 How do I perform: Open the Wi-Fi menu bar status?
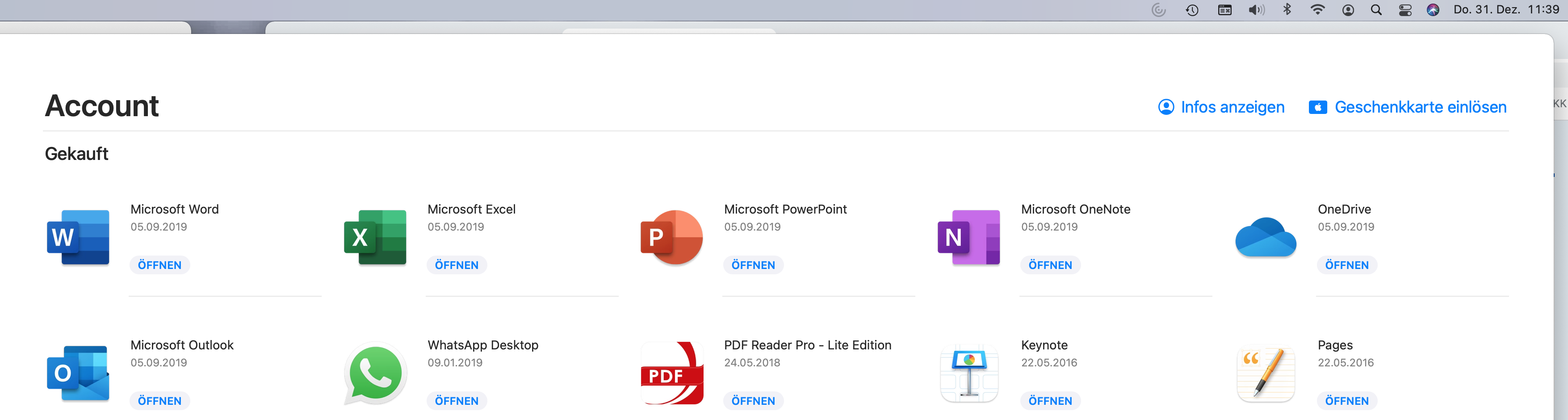1317,10
